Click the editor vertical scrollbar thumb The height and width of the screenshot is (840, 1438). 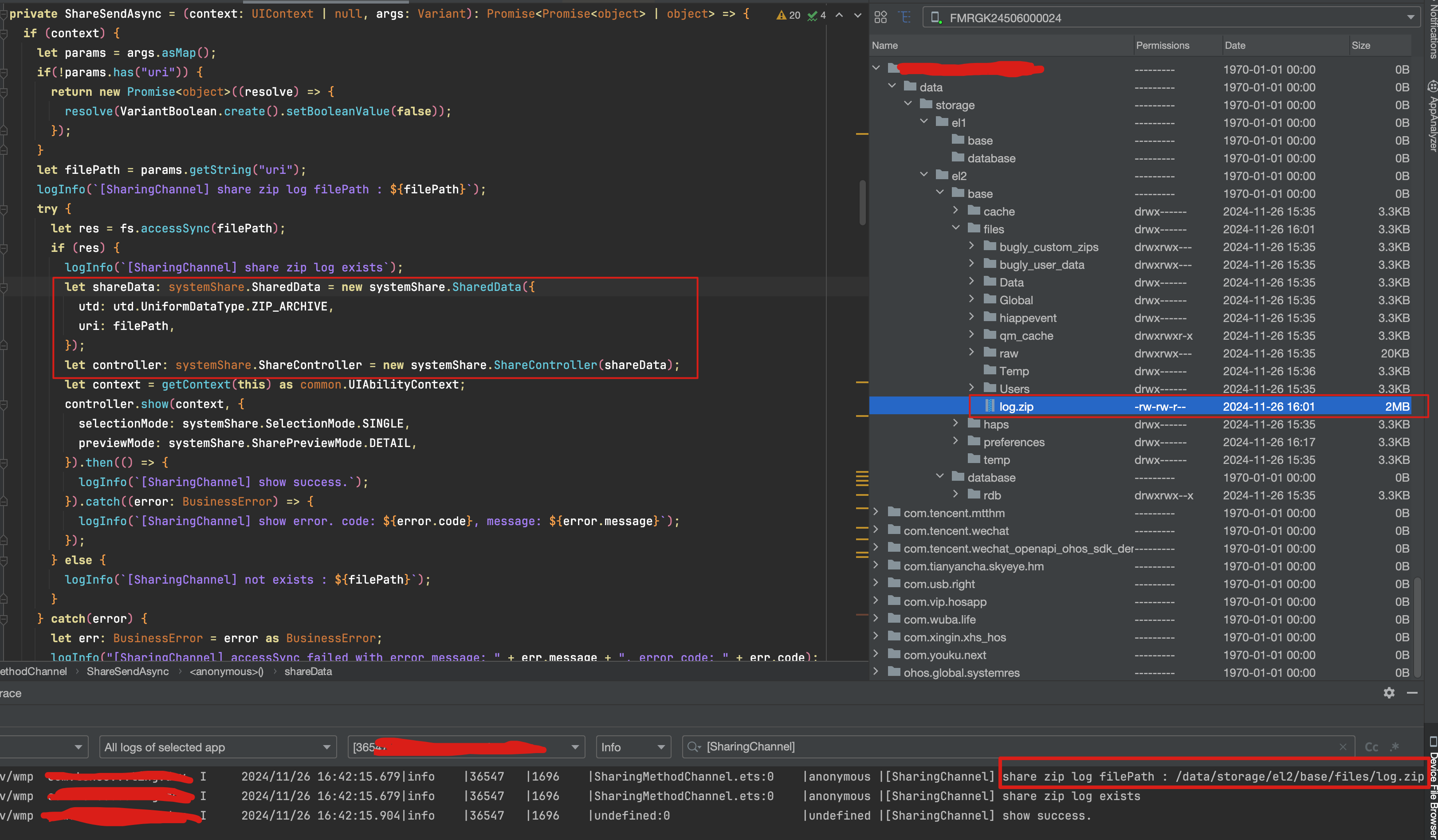[x=862, y=203]
